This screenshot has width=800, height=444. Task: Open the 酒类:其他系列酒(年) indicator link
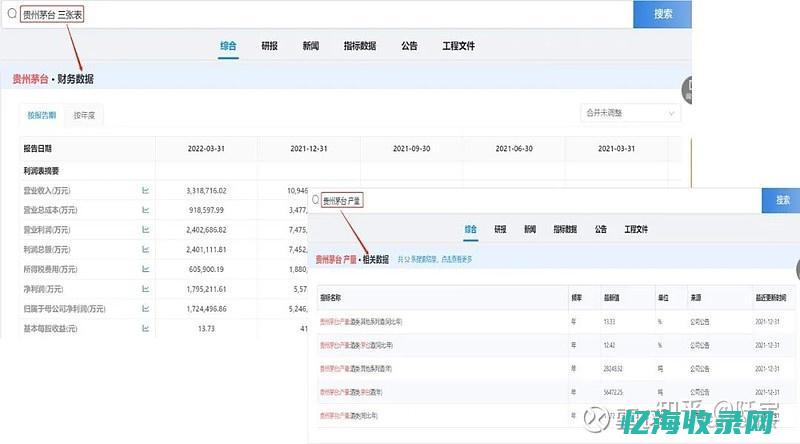pos(356,368)
